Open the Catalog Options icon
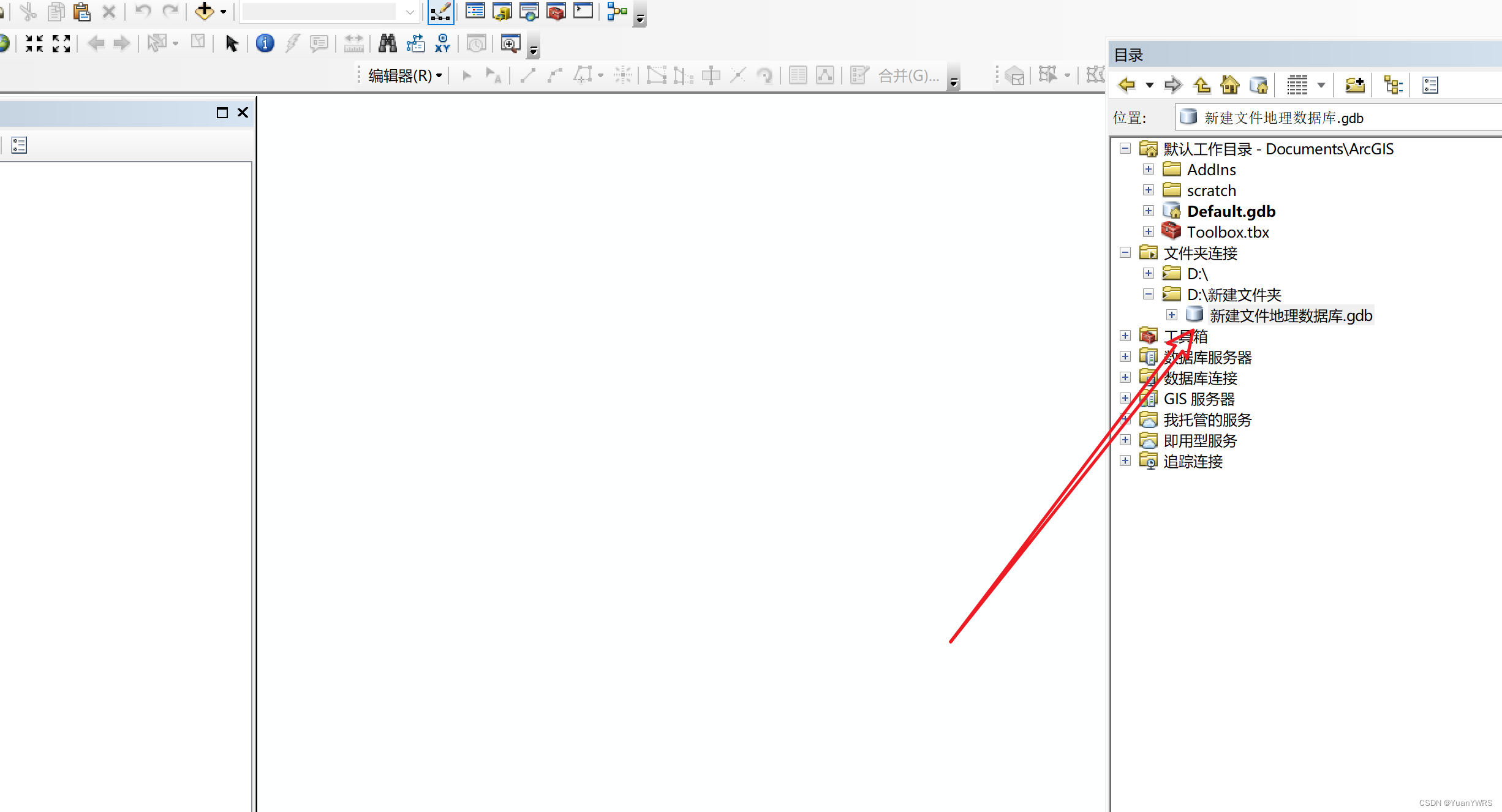Image resolution: width=1502 pixels, height=812 pixels. (1430, 85)
